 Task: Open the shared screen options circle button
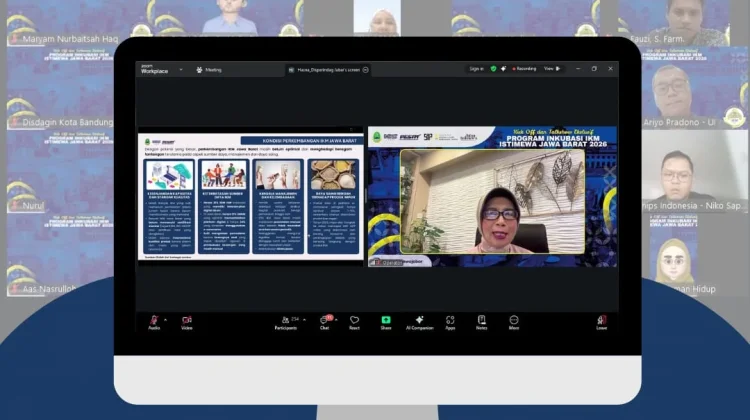(x=366, y=70)
